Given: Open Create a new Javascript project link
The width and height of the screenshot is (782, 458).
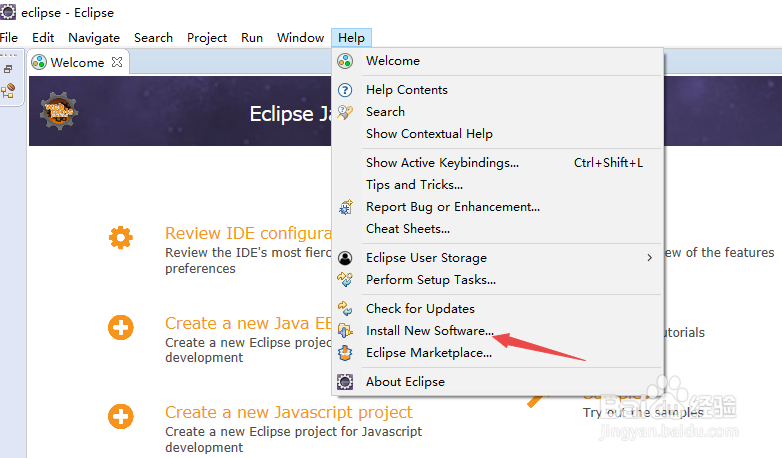Looking at the screenshot, I should [x=289, y=412].
